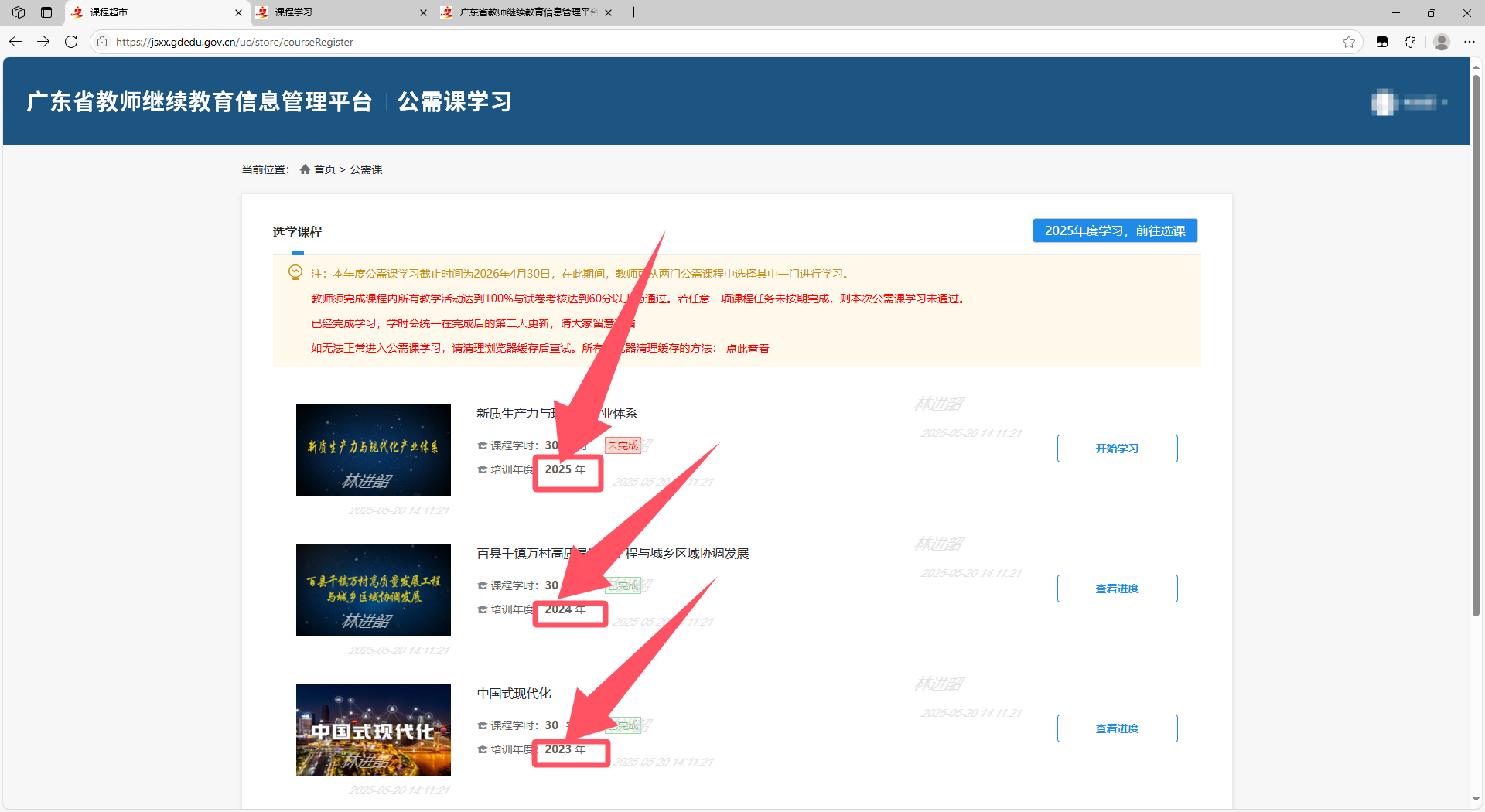The image size is (1485, 812).
Task: Go to 首页 in the breadcrumb
Action: point(325,169)
